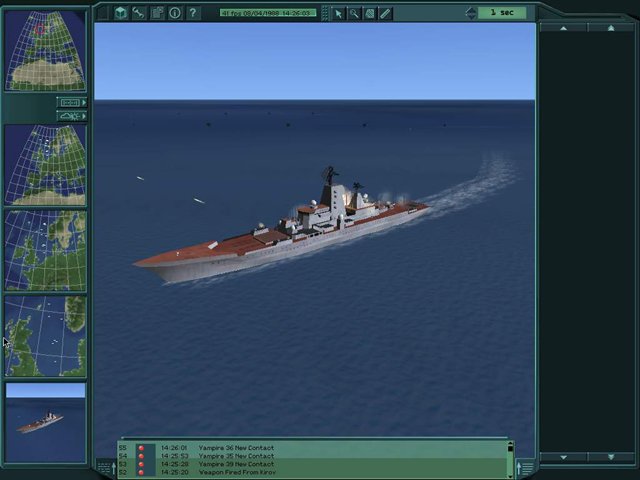Click timestamp 14:26:01 in log
The height and width of the screenshot is (480, 640).
(x=174, y=448)
